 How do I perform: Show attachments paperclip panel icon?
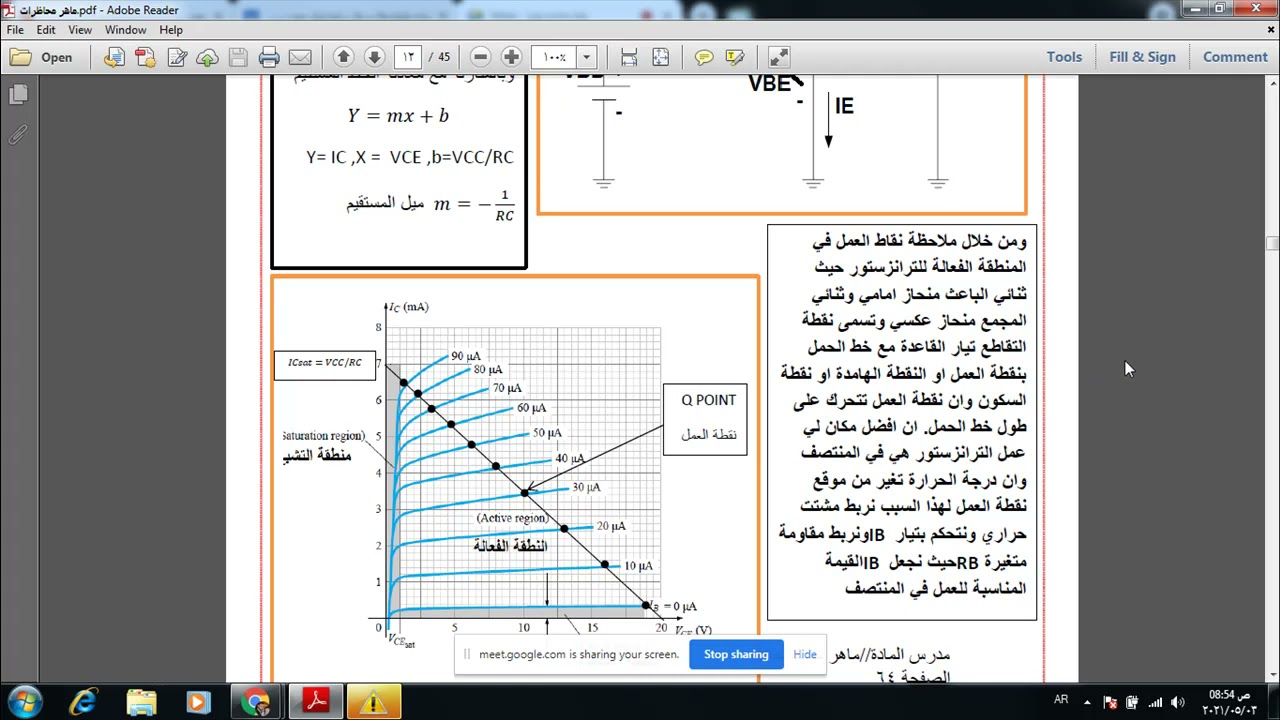pyautogui.click(x=18, y=134)
